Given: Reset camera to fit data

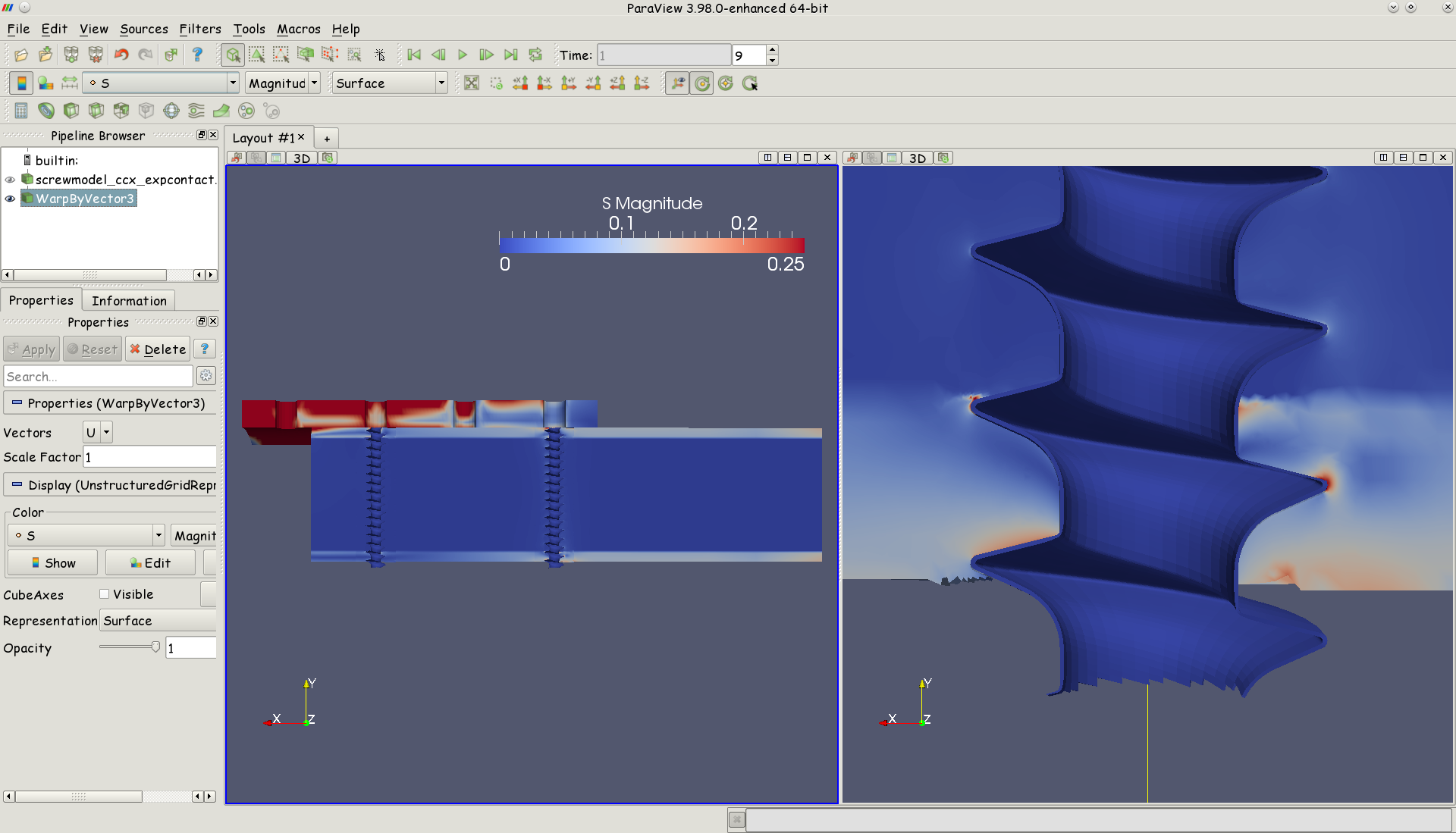Looking at the screenshot, I should click(472, 83).
